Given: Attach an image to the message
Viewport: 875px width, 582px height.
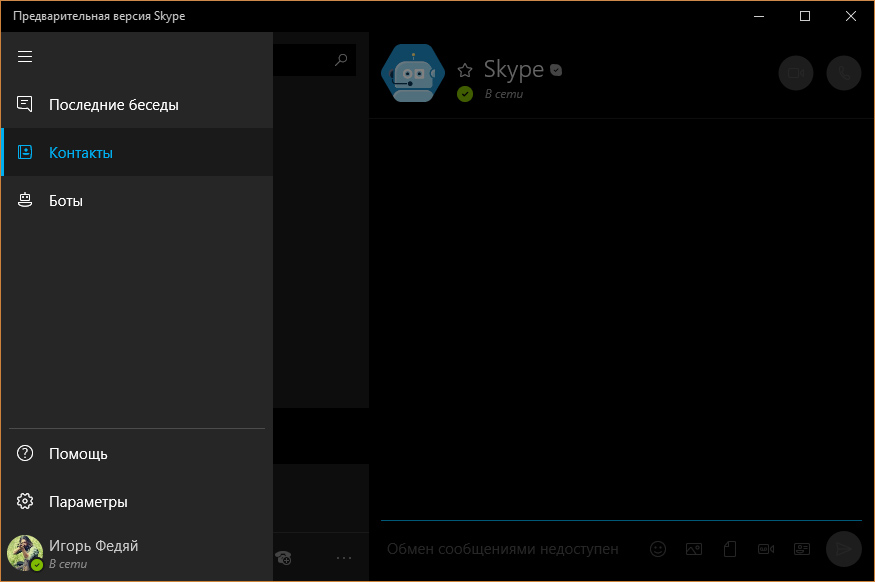Looking at the screenshot, I should [694, 549].
